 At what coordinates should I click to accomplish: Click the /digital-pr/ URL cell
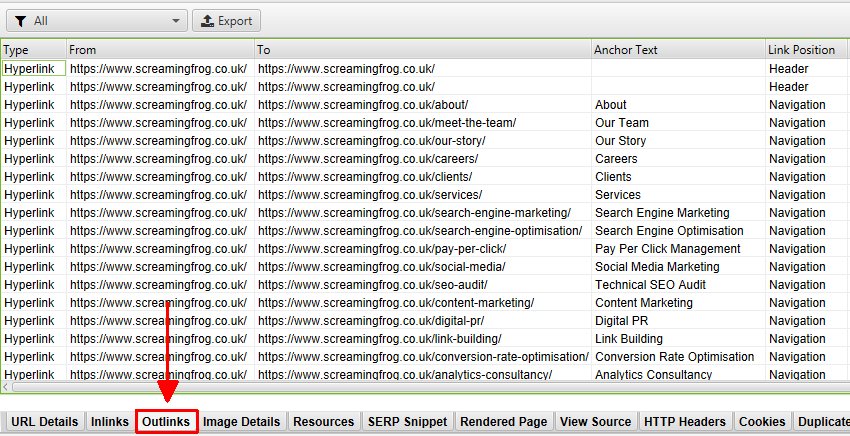coord(423,320)
